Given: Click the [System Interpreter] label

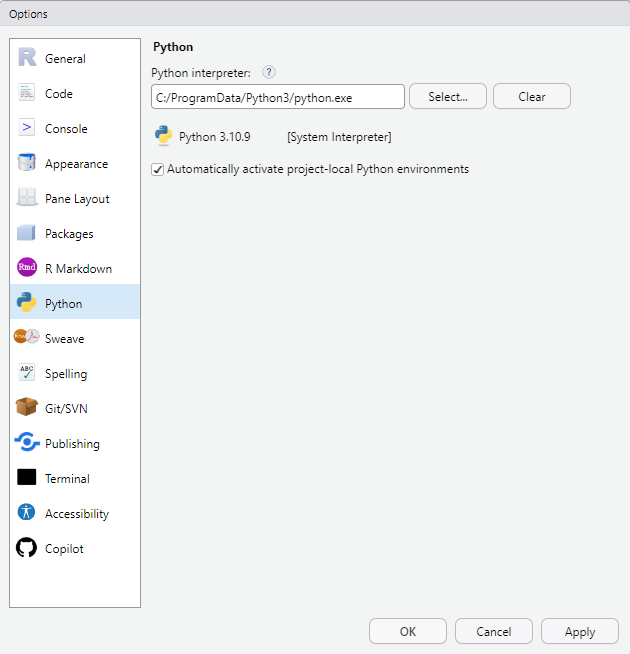Looking at the screenshot, I should coord(339,137).
